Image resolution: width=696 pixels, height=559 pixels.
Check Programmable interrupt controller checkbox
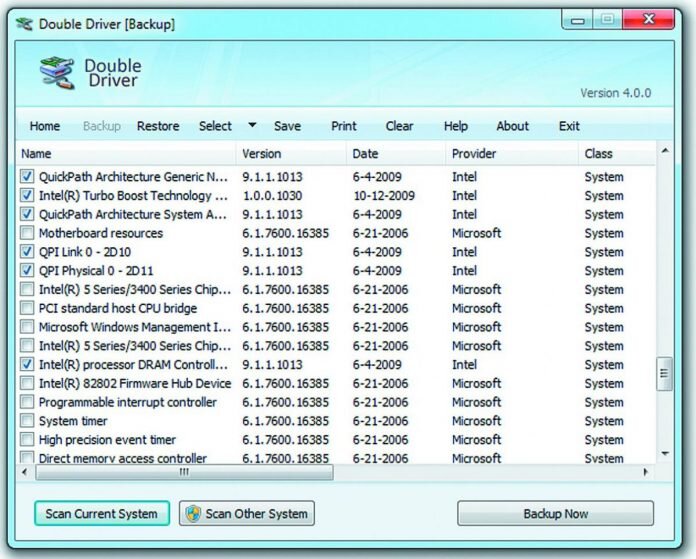tap(27, 402)
